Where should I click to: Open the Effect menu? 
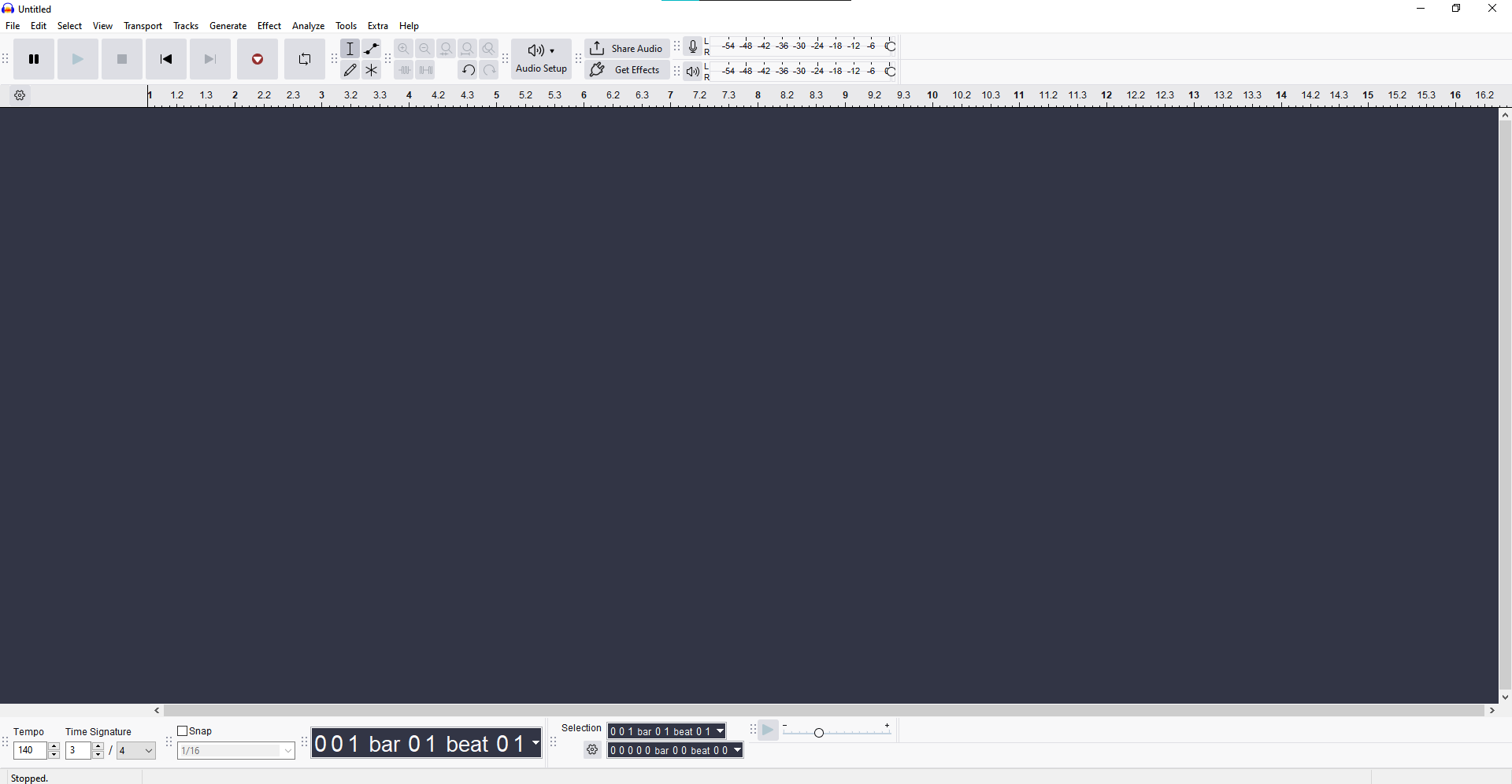[269, 26]
